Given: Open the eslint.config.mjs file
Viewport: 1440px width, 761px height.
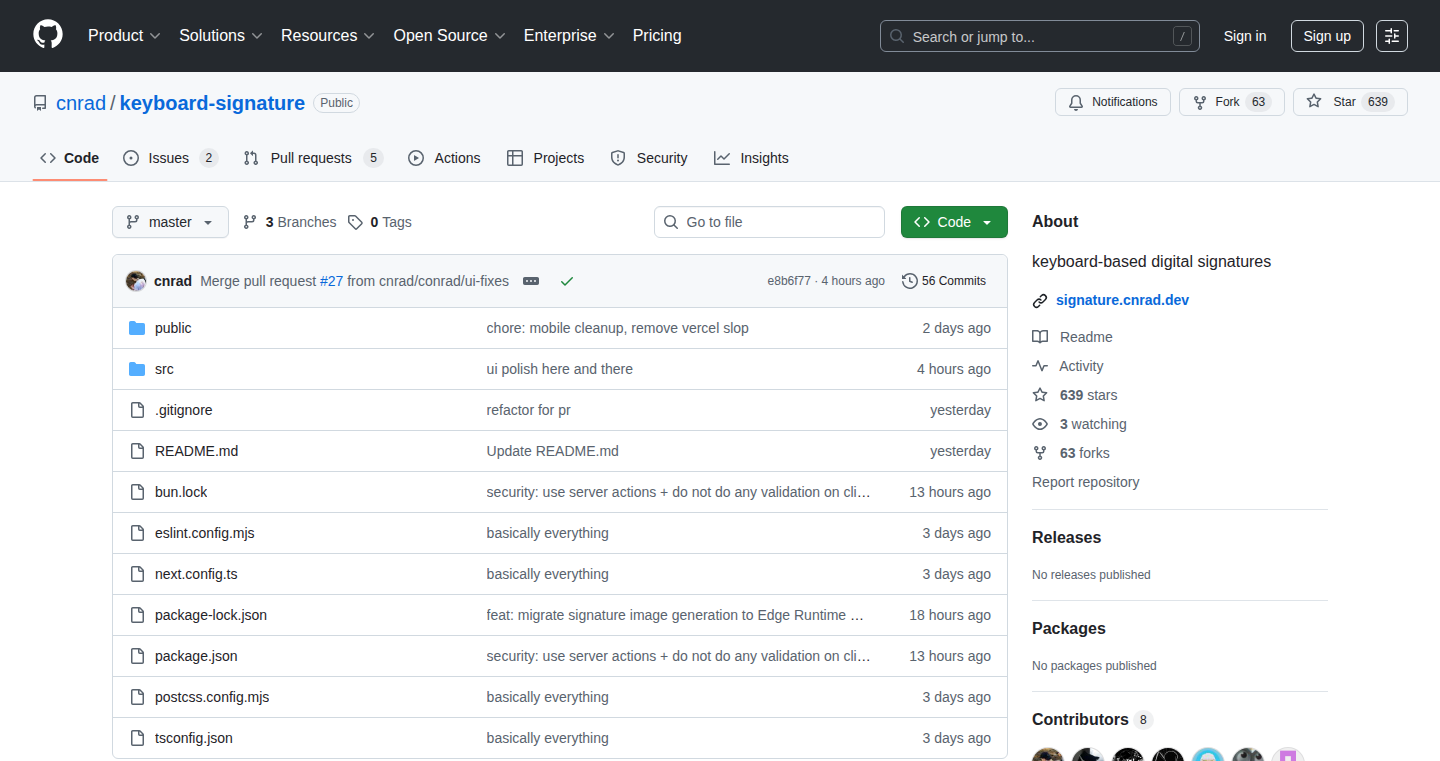Looking at the screenshot, I should click(205, 533).
